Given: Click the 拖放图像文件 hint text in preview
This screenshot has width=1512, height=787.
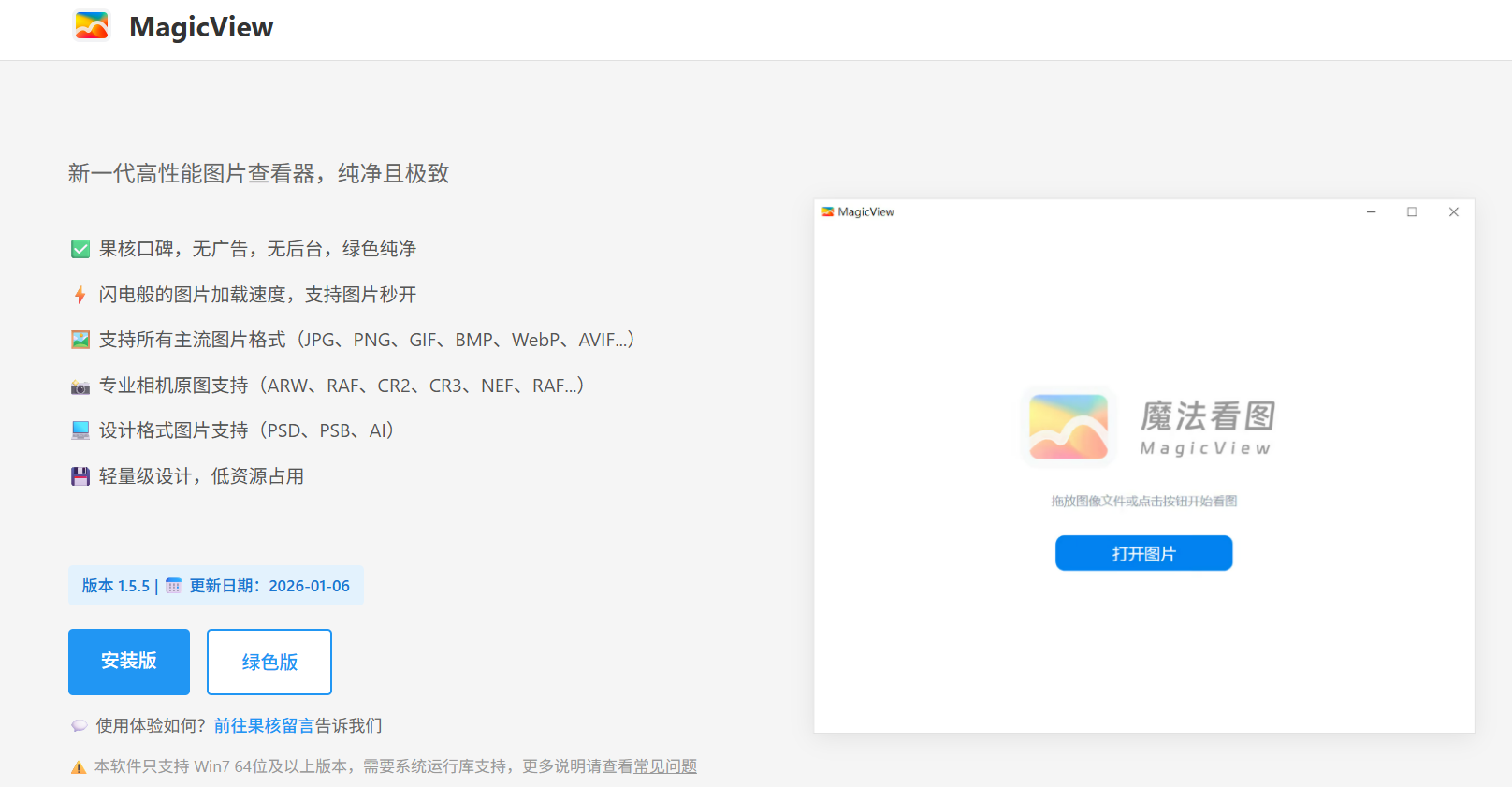Looking at the screenshot, I should [1143, 501].
